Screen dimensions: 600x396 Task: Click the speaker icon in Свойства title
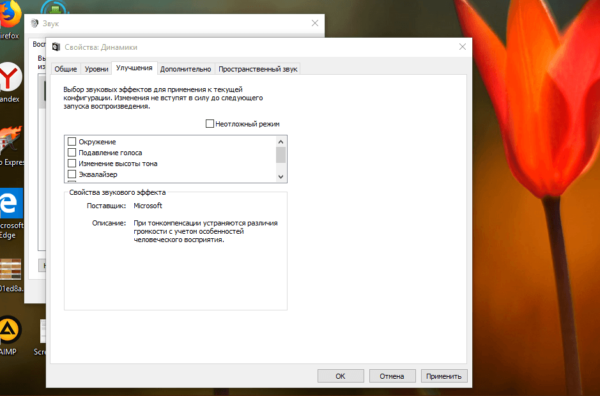tap(56, 47)
